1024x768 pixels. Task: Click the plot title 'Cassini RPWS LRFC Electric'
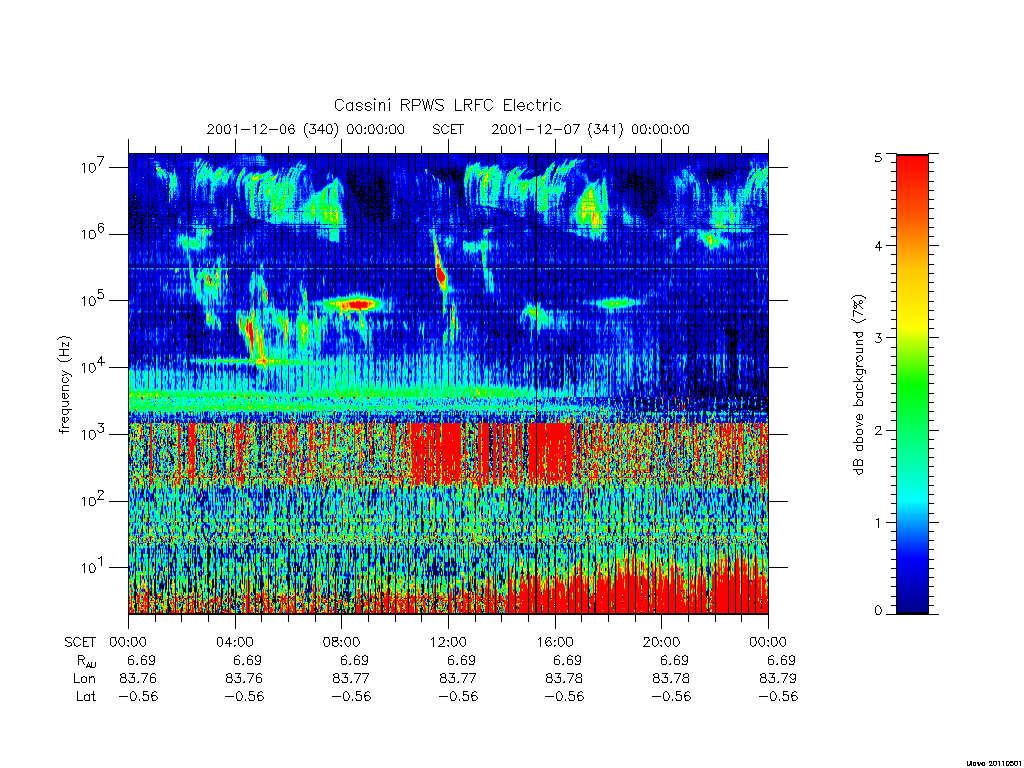[x=447, y=105]
